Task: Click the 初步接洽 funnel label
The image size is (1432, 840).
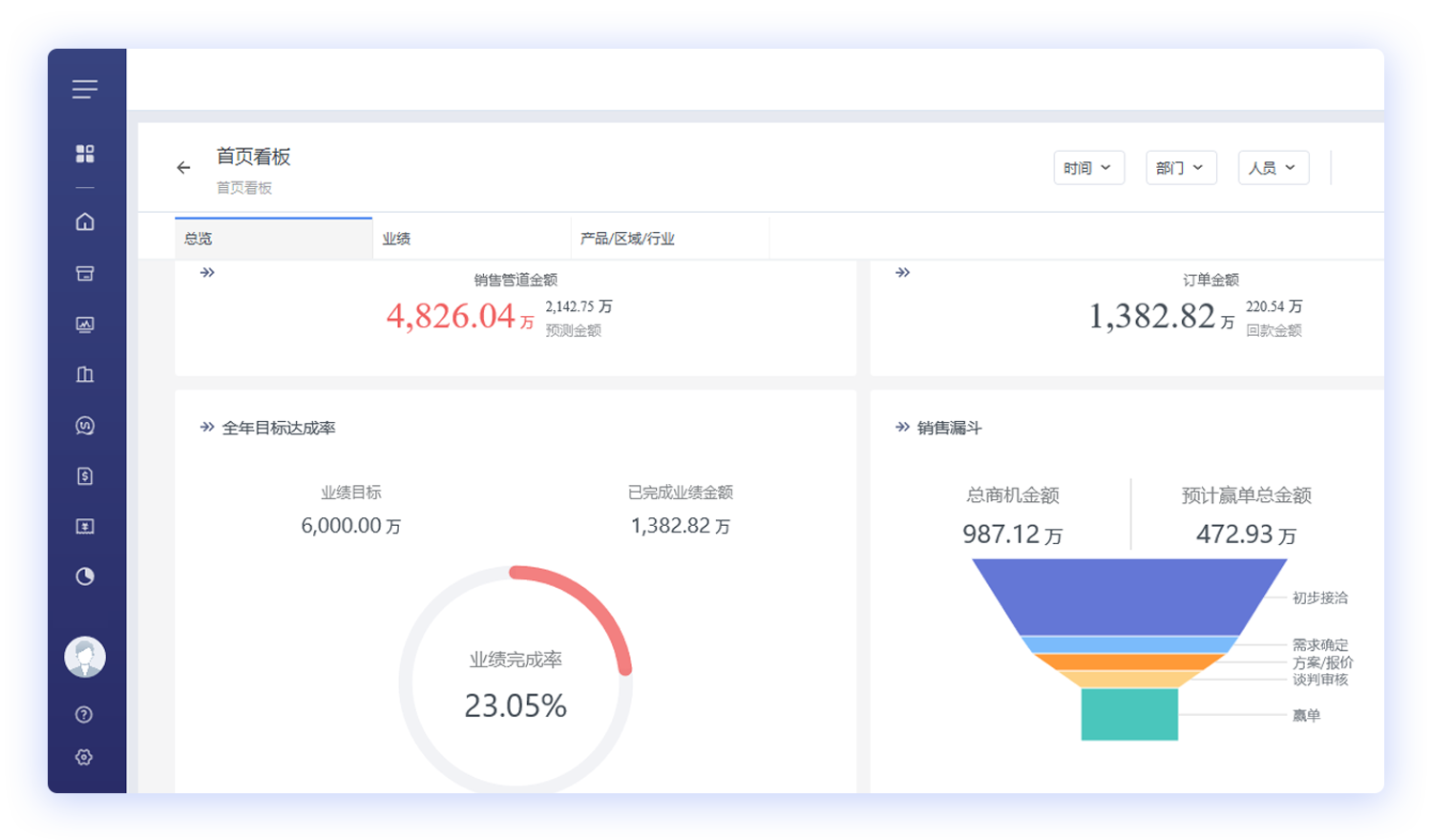Action: click(x=1320, y=598)
